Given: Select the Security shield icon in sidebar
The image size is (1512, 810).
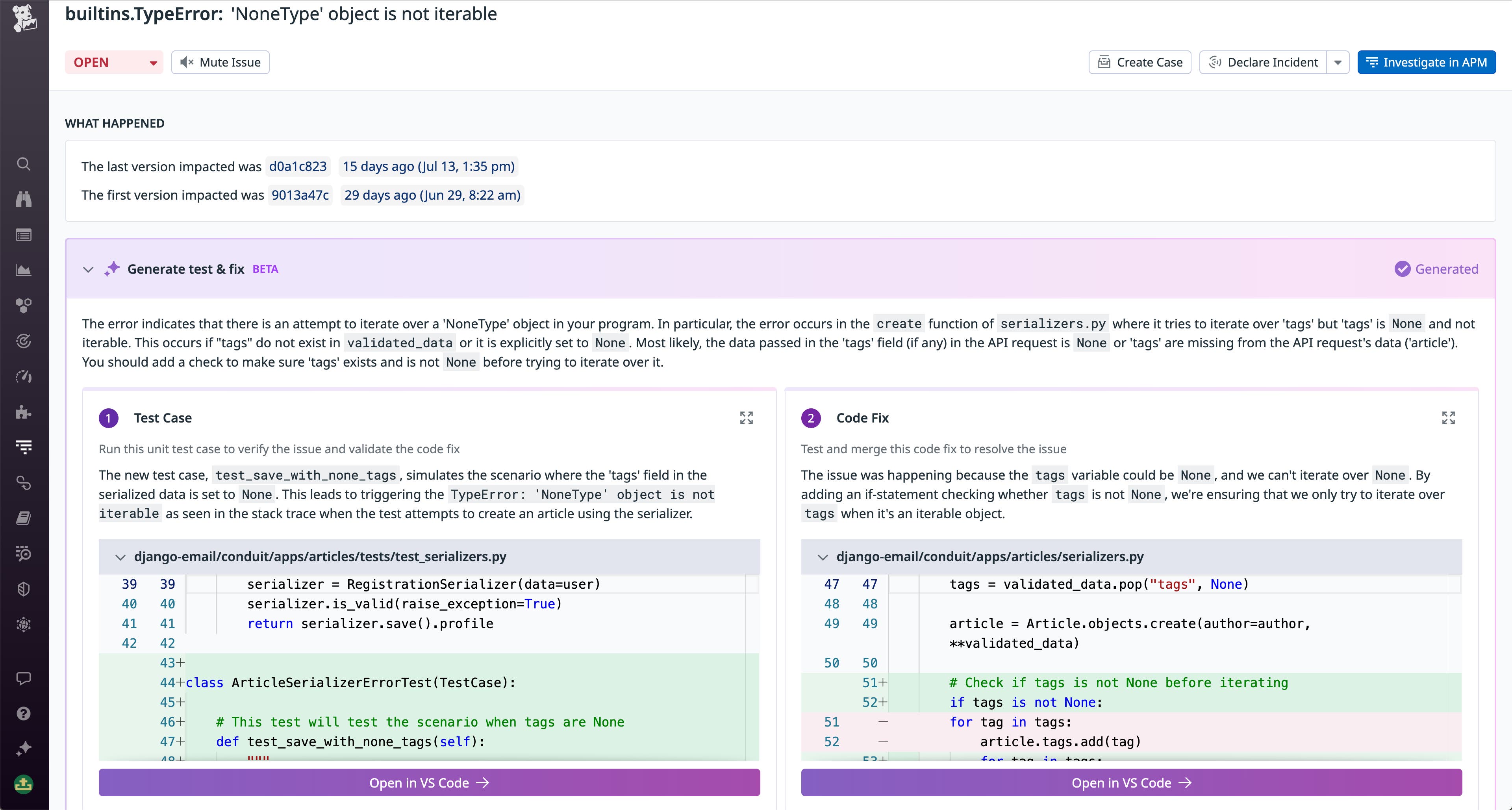Looking at the screenshot, I should pyautogui.click(x=24, y=589).
